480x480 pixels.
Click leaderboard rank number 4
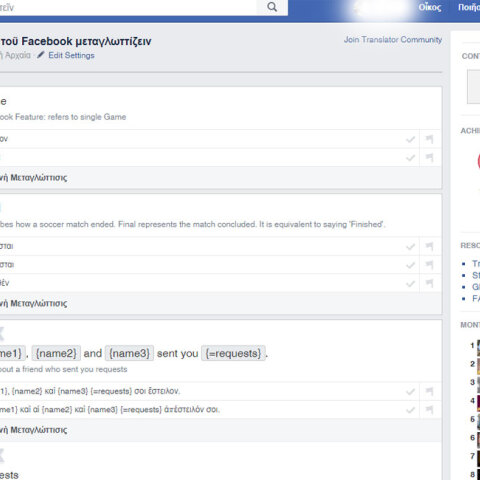[472, 401]
